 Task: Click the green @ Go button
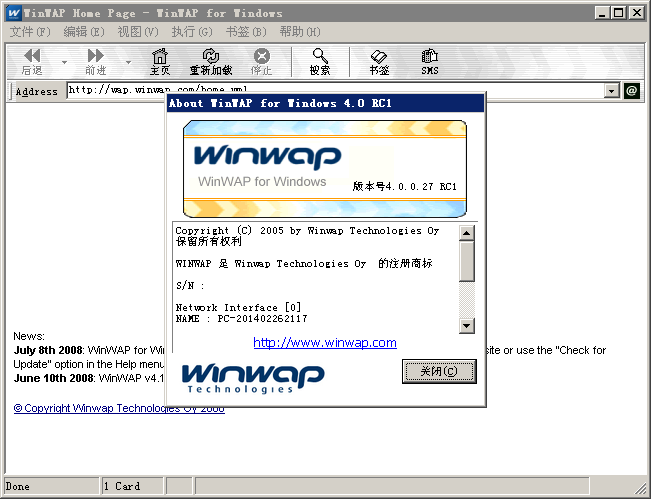click(631, 91)
